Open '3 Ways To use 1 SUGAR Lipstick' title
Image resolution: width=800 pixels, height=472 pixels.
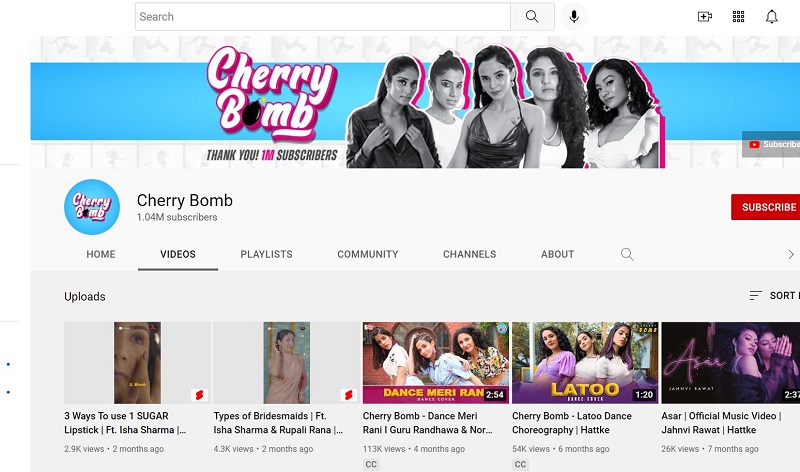coord(126,423)
